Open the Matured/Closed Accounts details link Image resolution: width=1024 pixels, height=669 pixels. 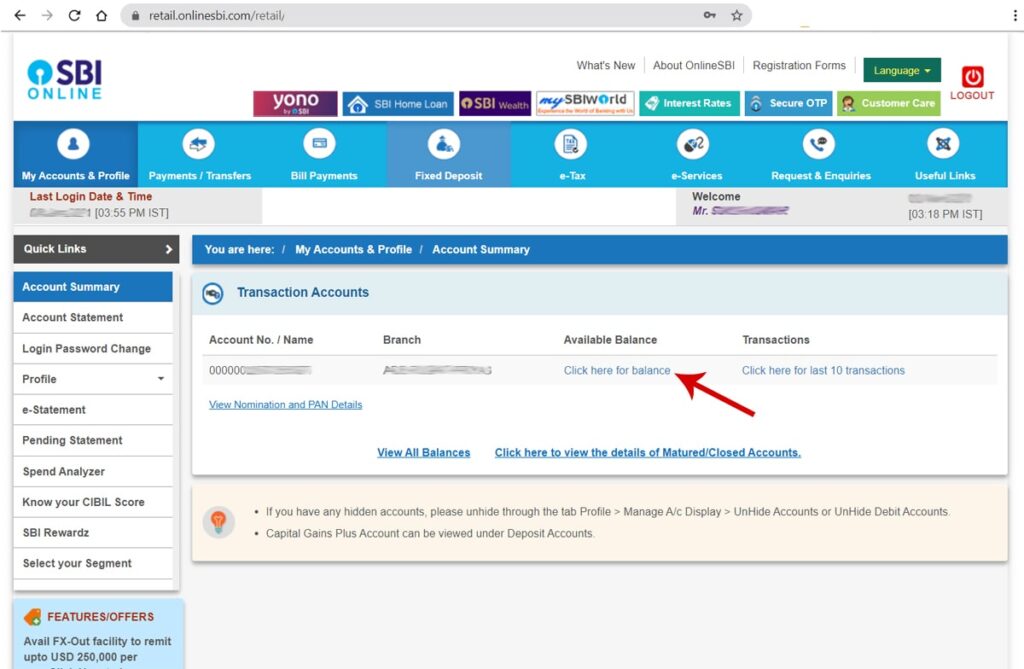(647, 452)
